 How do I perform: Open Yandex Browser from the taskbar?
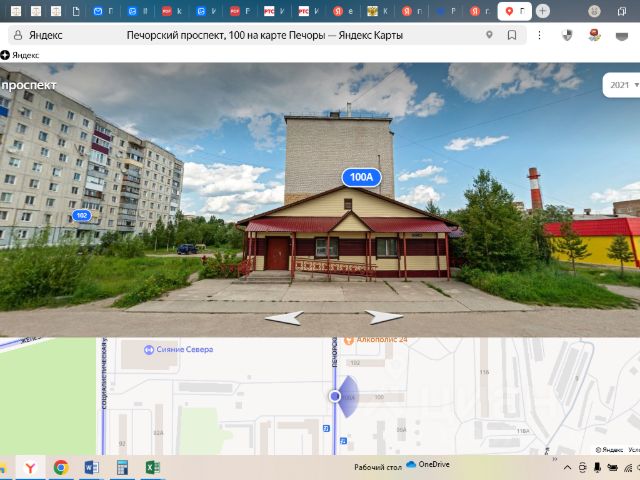point(30,467)
